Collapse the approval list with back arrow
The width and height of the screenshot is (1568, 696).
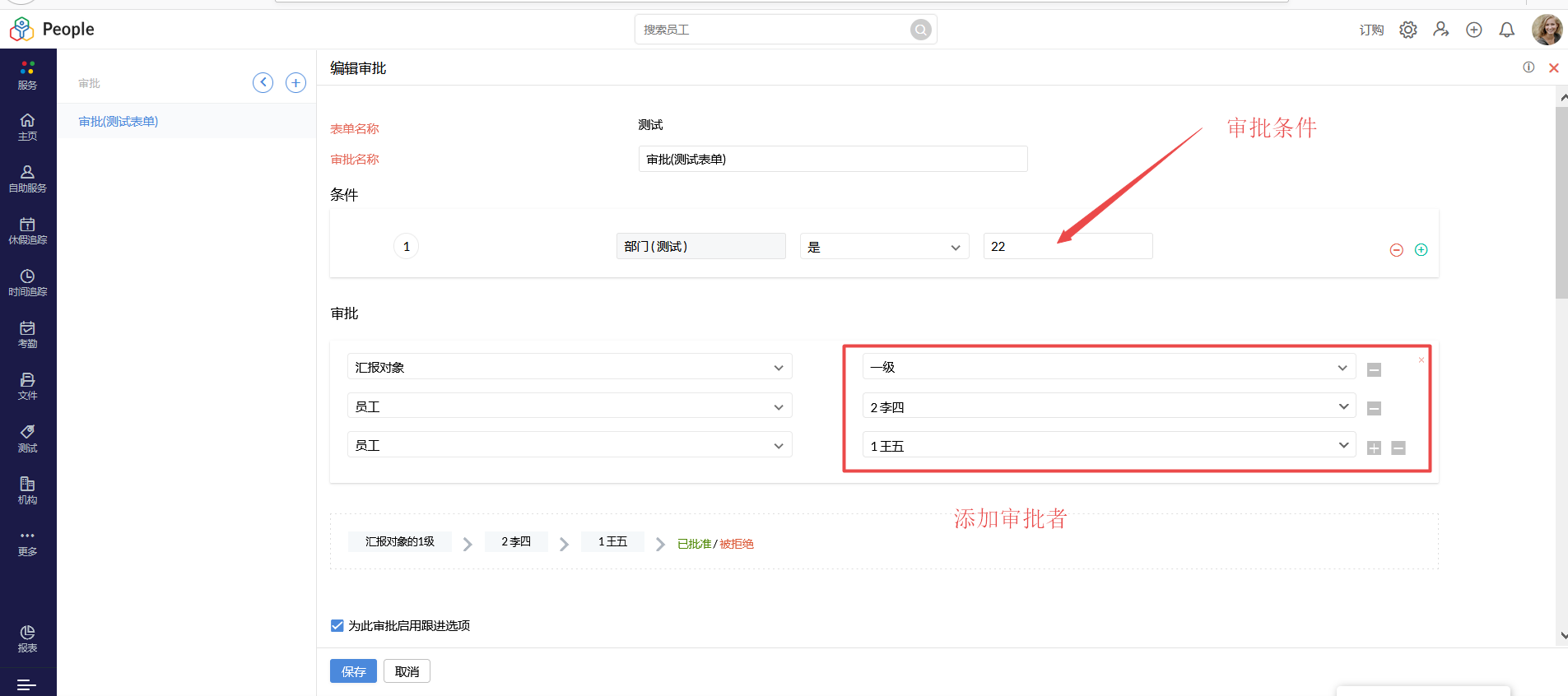click(263, 82)
